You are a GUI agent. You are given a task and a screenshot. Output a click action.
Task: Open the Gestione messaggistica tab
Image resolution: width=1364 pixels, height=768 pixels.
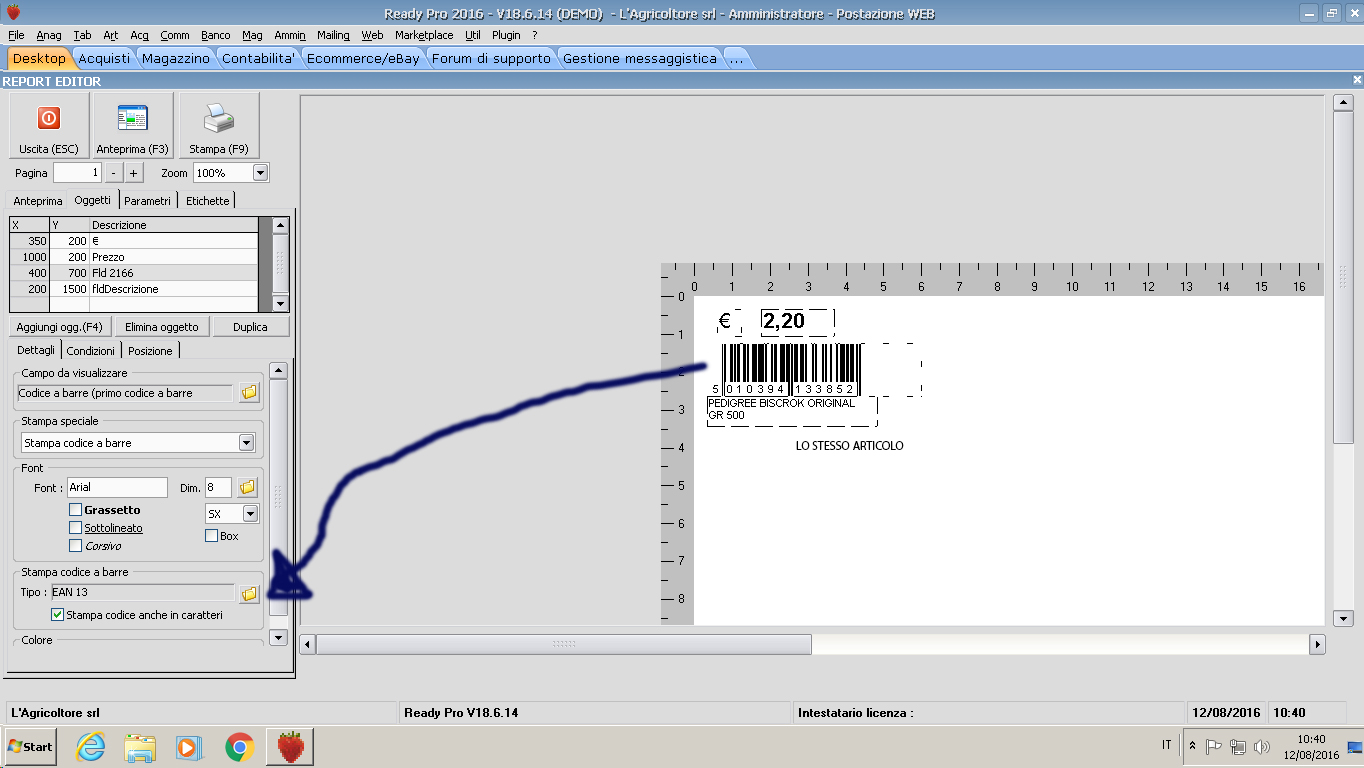pyautogui.click(x=640, y=58)
